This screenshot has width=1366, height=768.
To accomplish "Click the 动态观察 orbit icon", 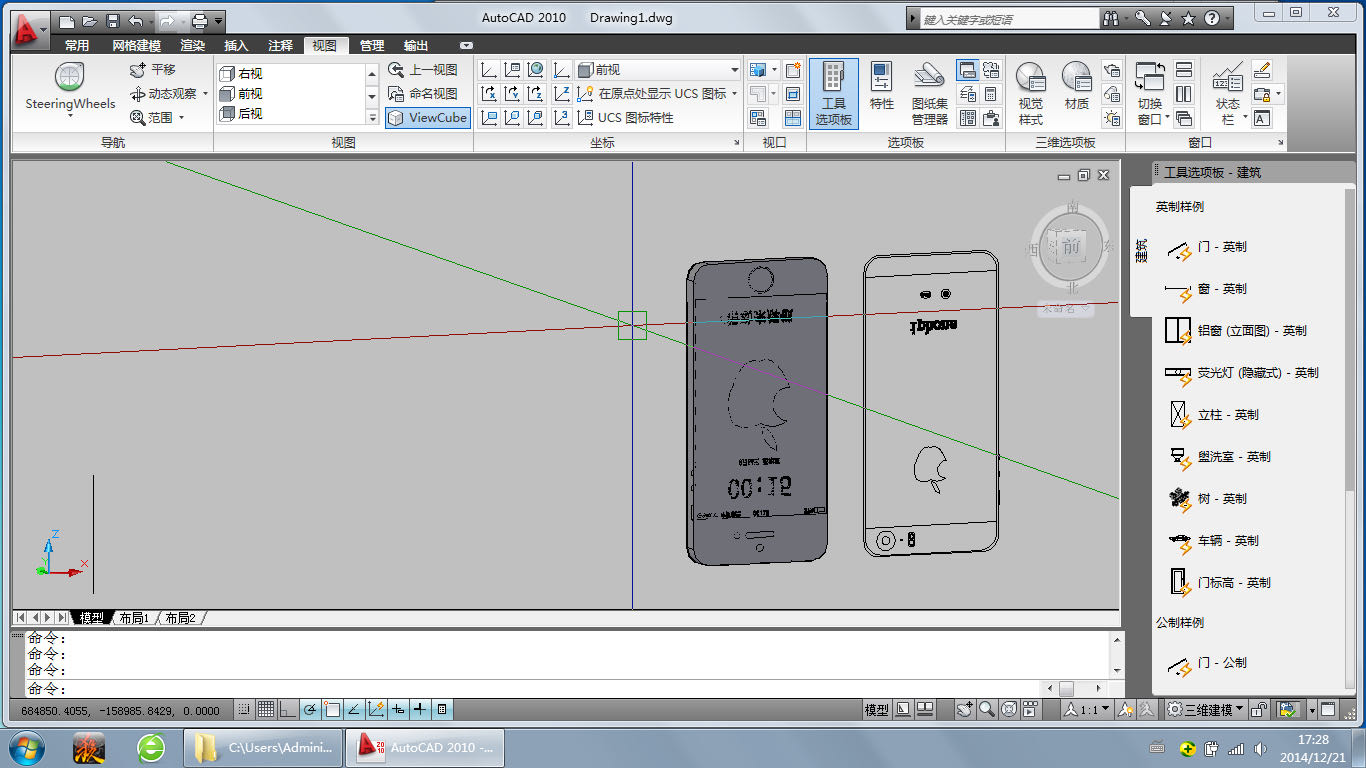I will pyautogui.click(x=138, y=94).
